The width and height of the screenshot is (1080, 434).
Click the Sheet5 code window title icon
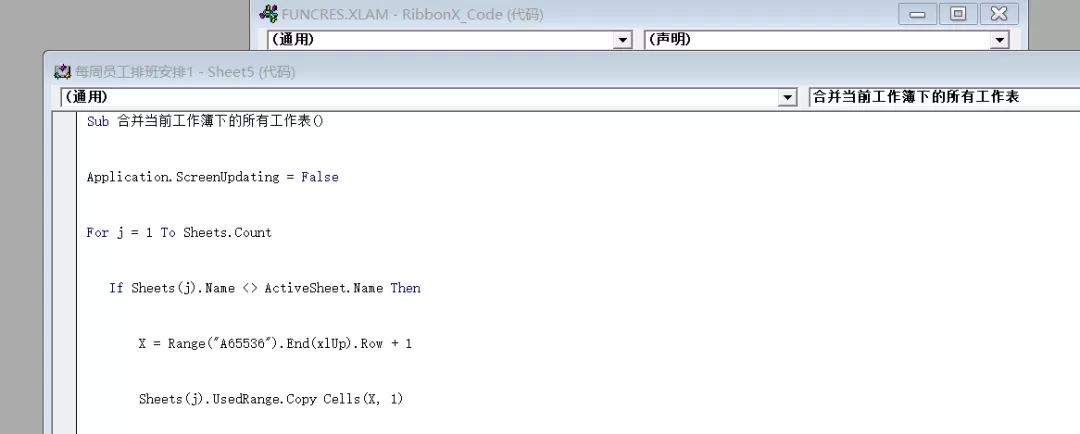(x=63, y=72)
